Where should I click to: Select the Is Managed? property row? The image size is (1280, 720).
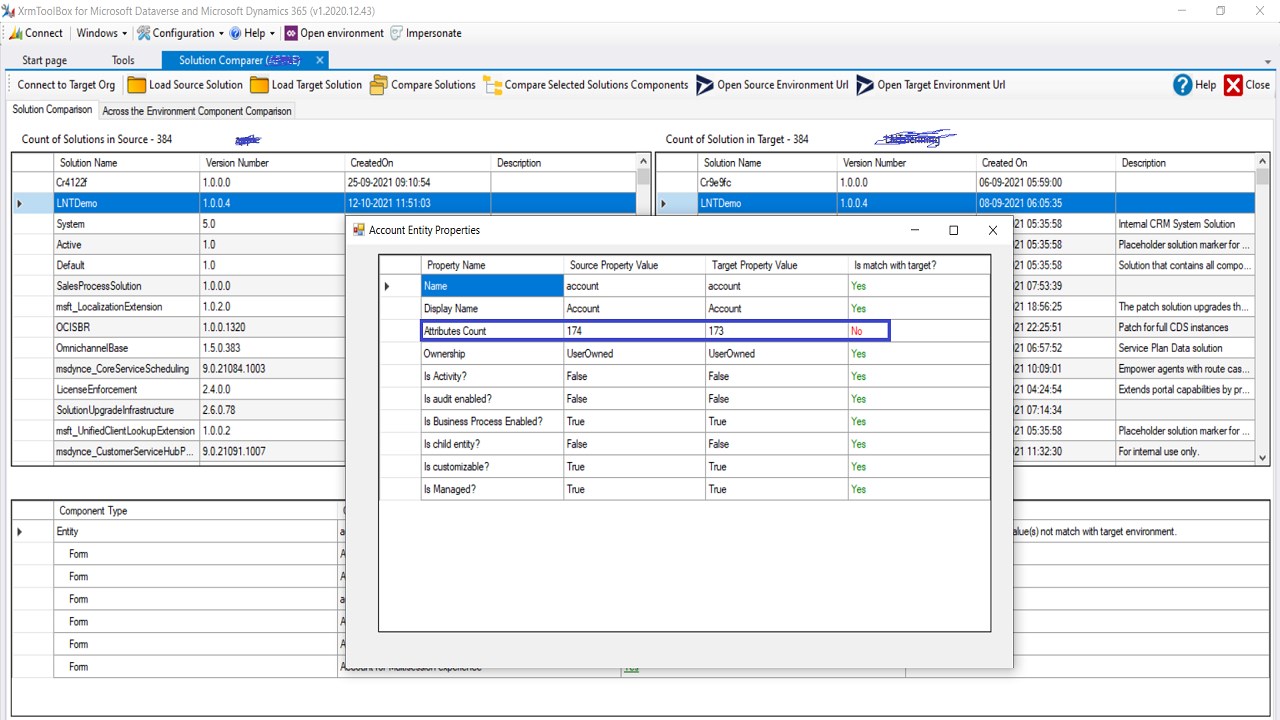[x=685, y=489]
